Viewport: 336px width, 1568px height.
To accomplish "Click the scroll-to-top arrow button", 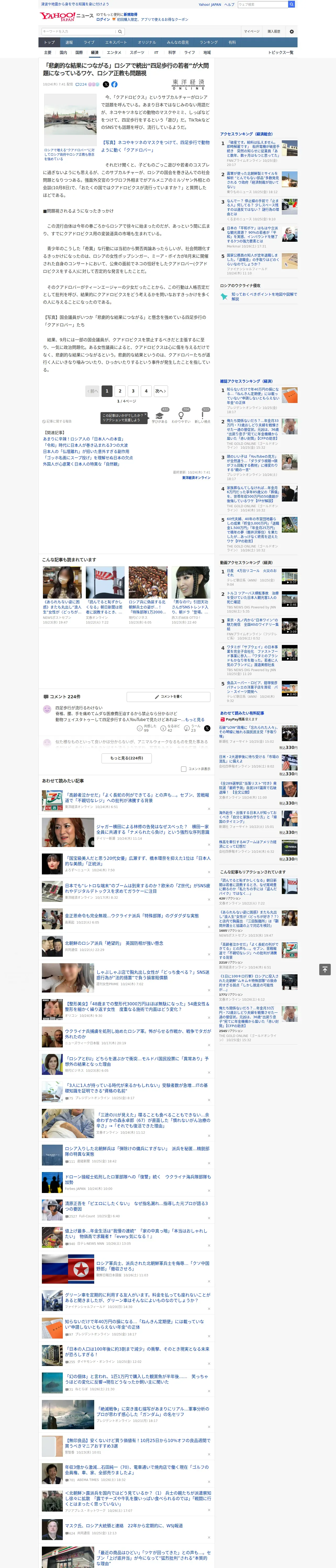I will pyautogui.click(x=325, y=969).
